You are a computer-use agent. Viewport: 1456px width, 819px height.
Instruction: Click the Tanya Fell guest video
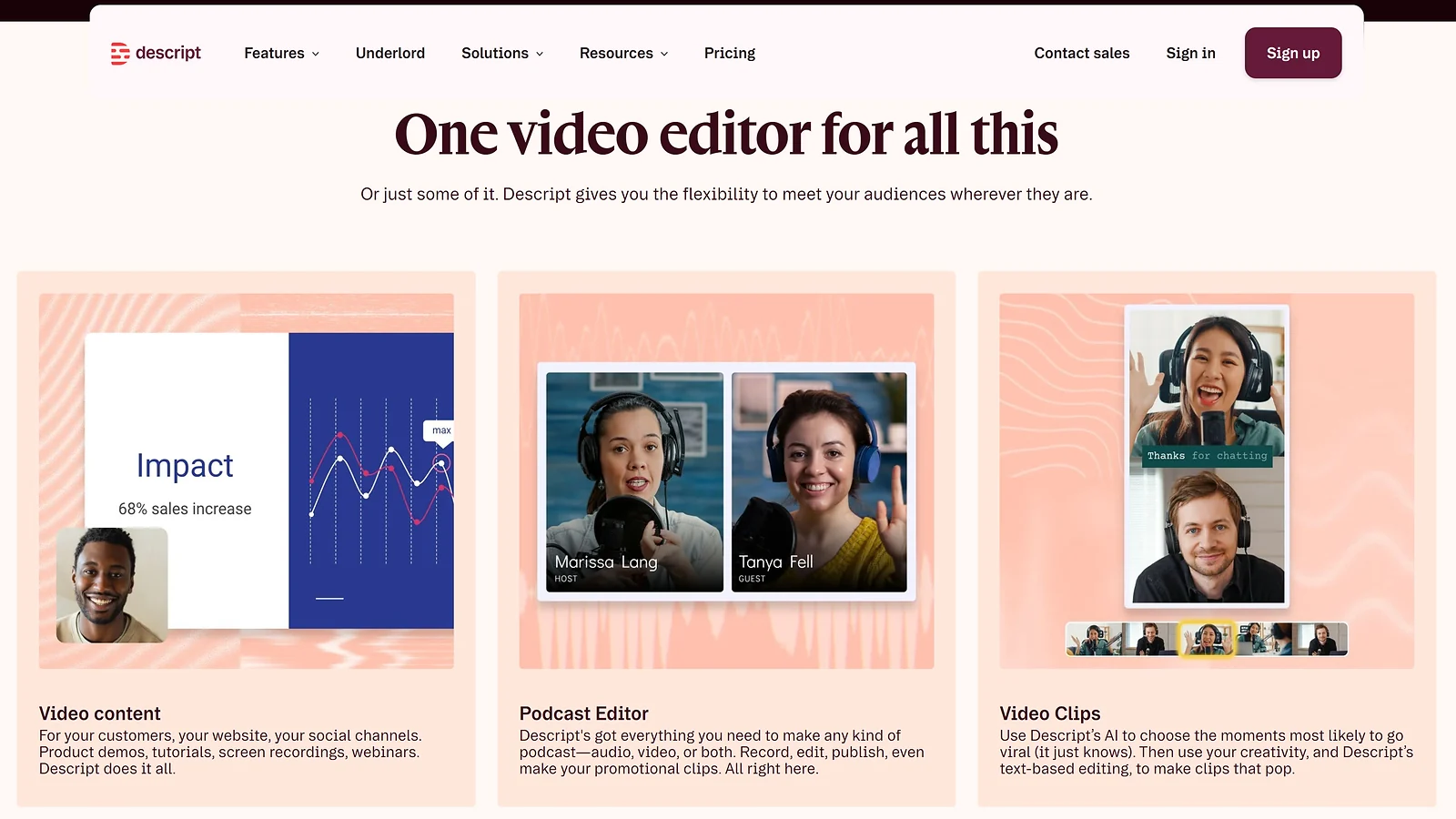click(819, 482)
